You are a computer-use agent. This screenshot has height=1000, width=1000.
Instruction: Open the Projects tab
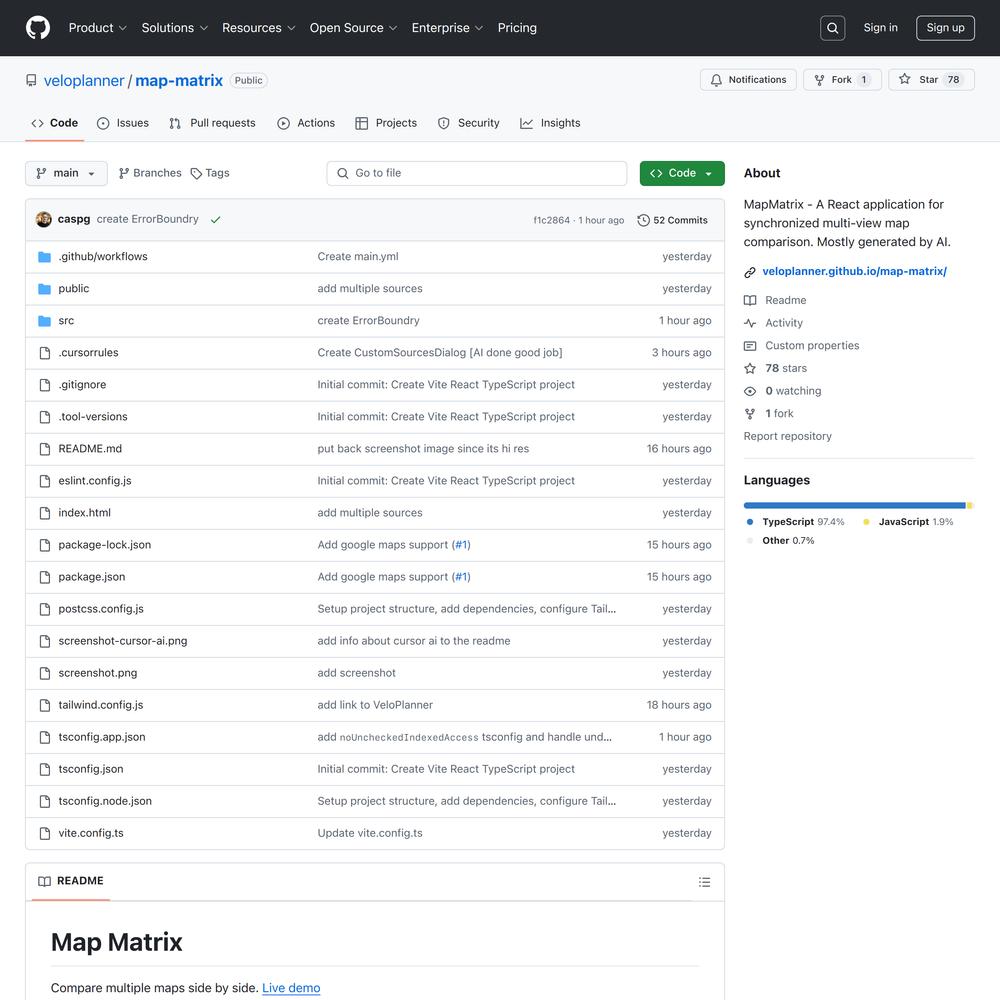(386, 123)
